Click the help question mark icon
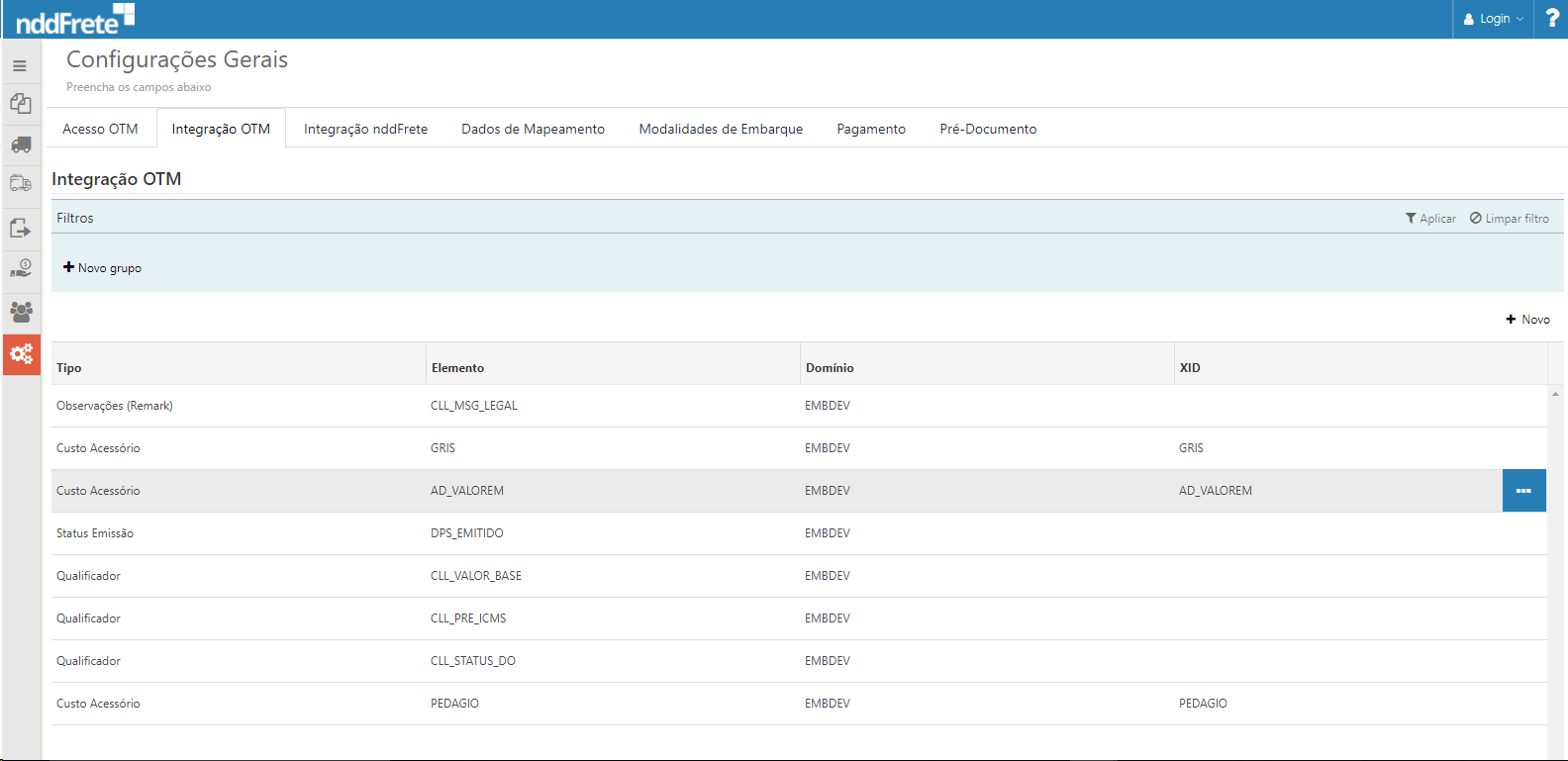The width and height of the screenshot is (1568, 761). pyautogui.click(x=1551, y=19)
